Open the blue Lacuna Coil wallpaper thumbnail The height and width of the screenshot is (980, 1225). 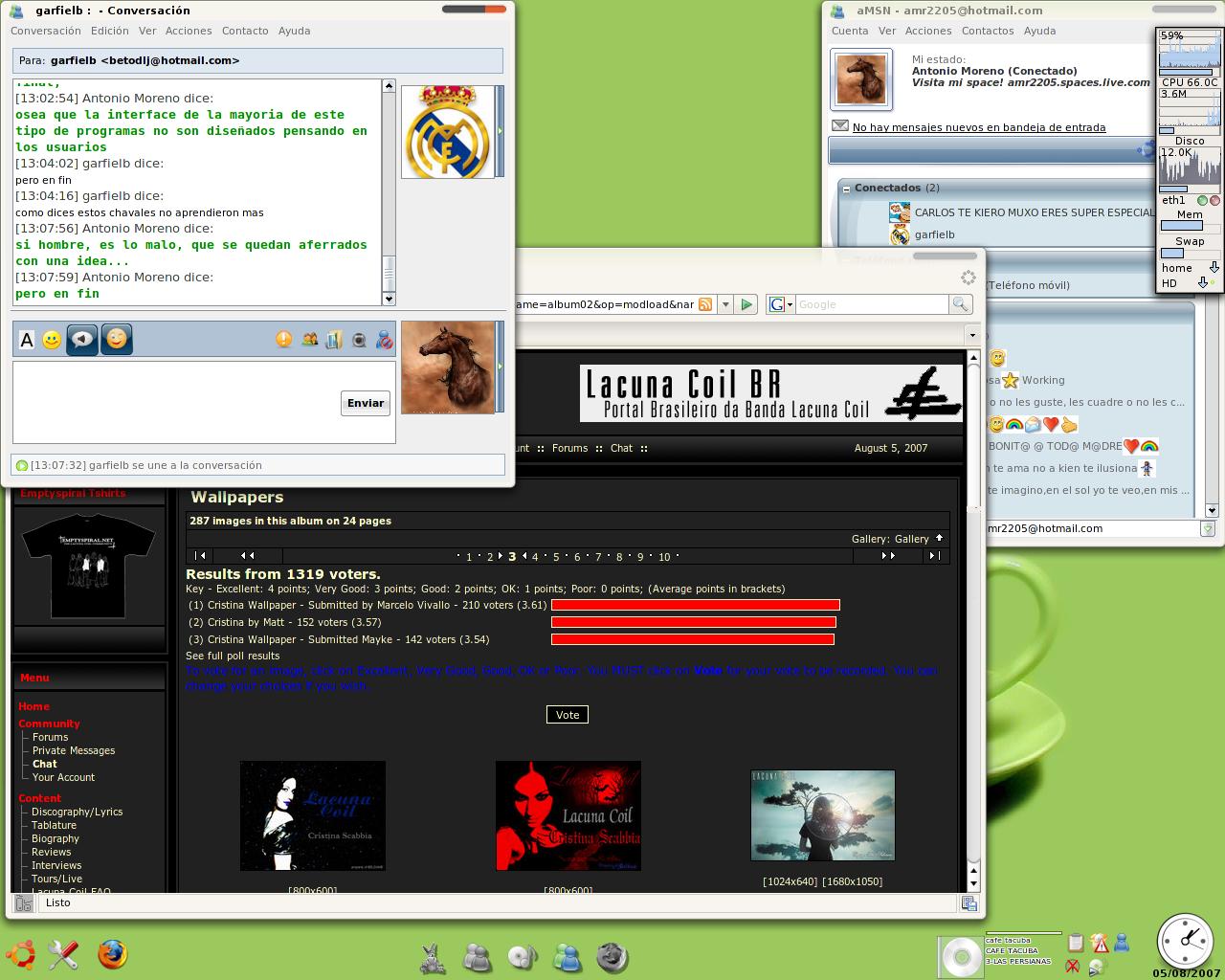[313, 816]
